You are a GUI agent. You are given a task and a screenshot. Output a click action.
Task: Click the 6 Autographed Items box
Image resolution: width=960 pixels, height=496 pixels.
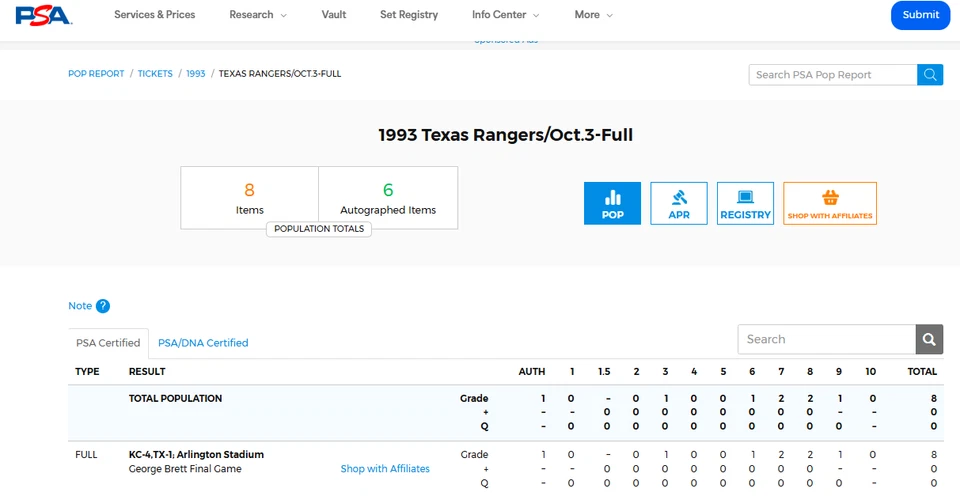coord(388,198)
